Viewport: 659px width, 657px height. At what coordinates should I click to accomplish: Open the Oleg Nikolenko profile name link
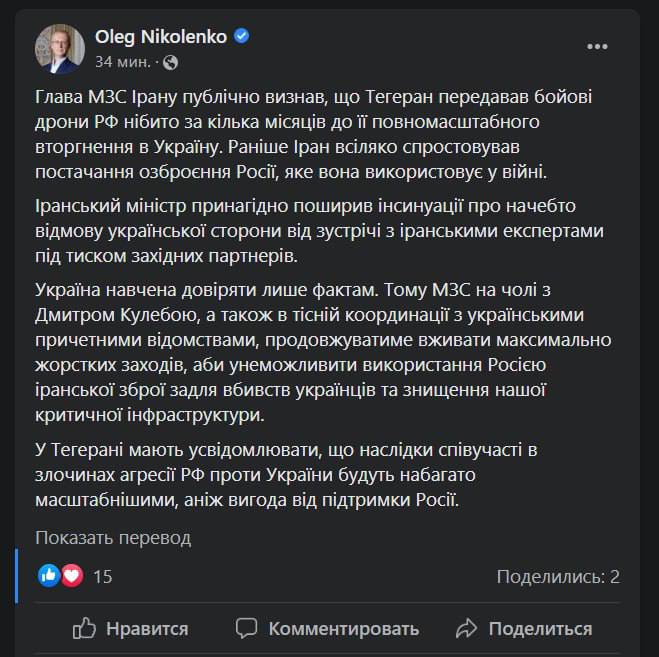(x=160, y=37)
